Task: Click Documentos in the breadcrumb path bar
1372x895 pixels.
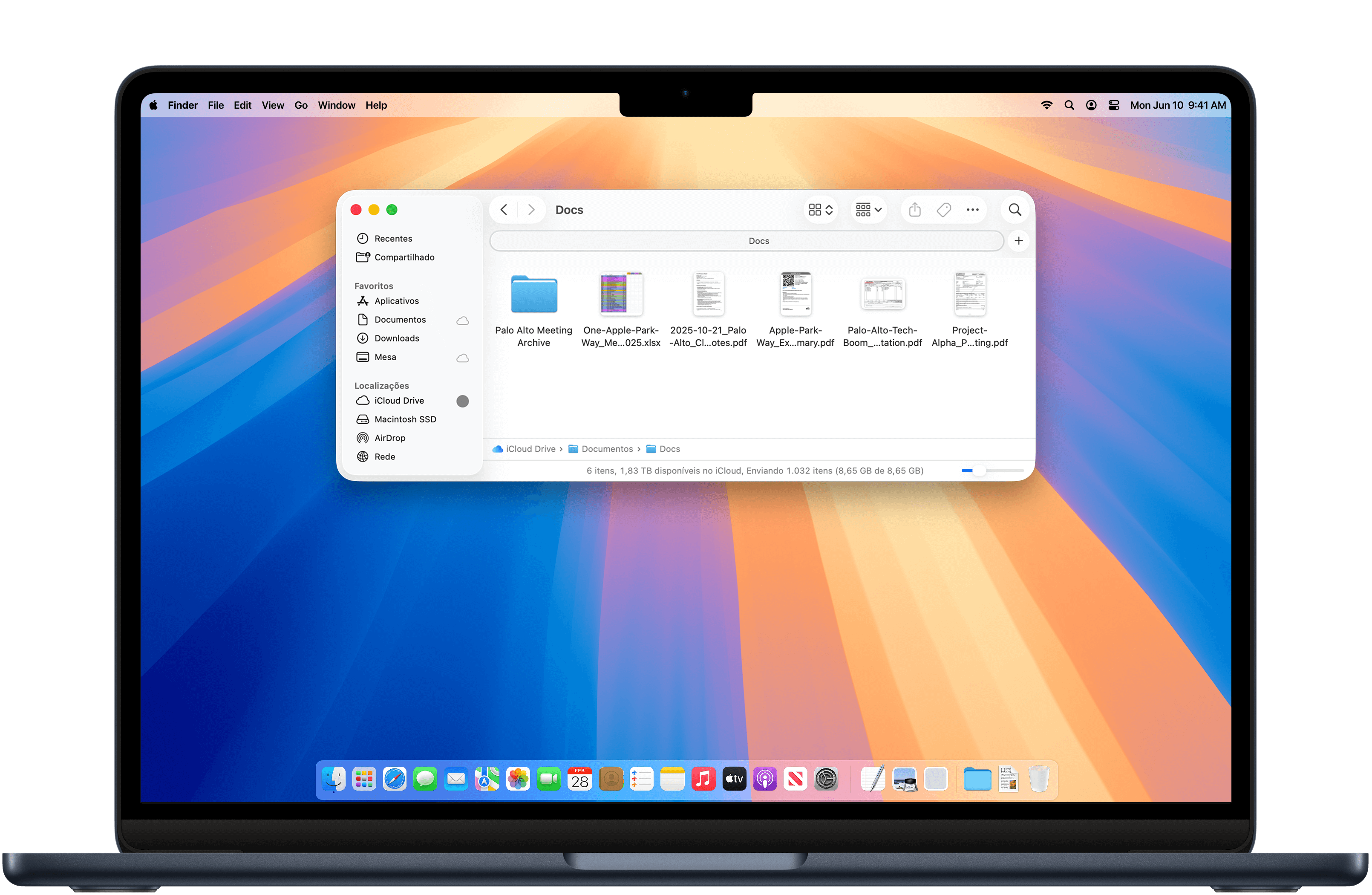Action: coord(607,449)
